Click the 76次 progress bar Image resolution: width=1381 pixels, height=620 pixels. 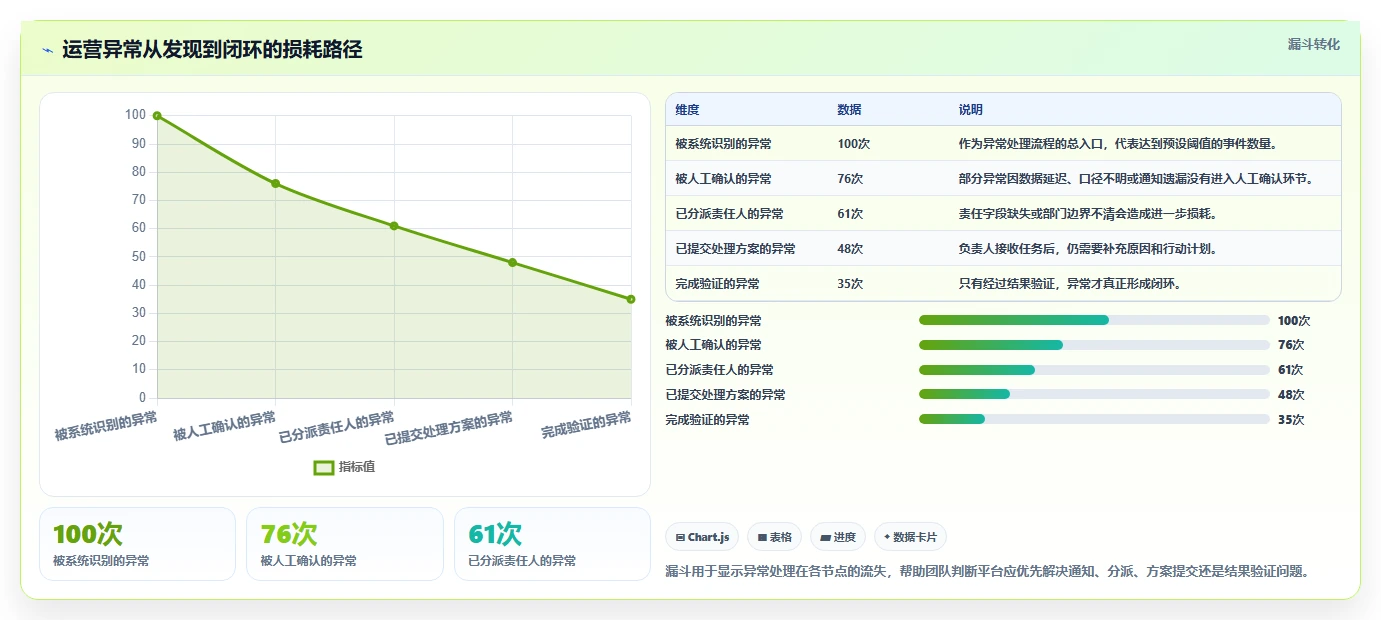pyautogui.click(x=1094, y=345)
